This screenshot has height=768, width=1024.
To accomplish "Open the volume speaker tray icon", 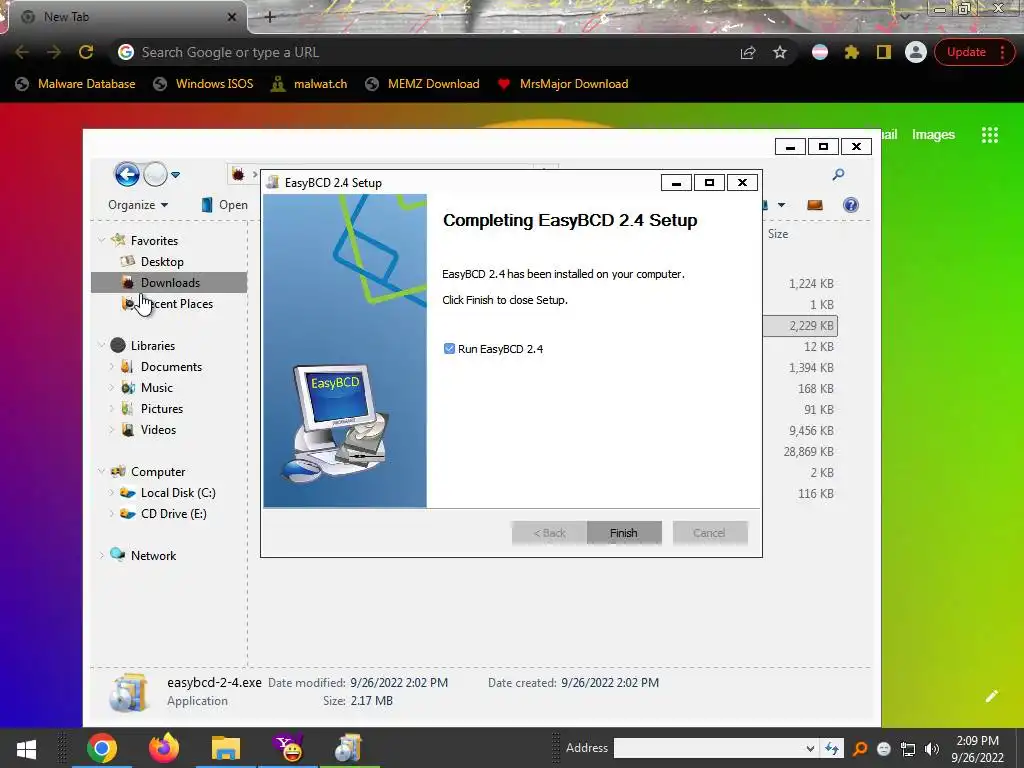I will (932, 748).
